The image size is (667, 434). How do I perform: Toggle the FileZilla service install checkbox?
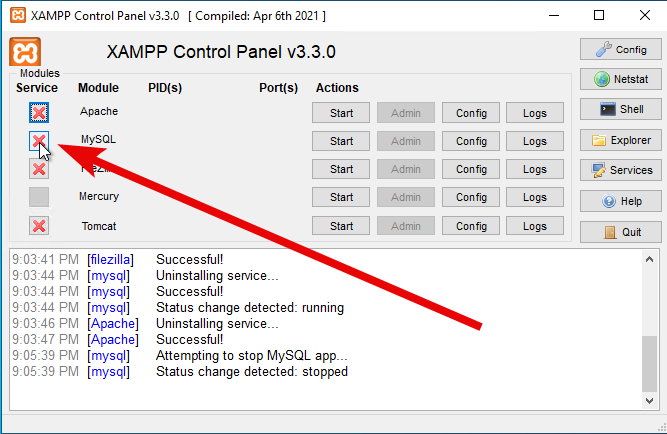[x=39, y=169]
